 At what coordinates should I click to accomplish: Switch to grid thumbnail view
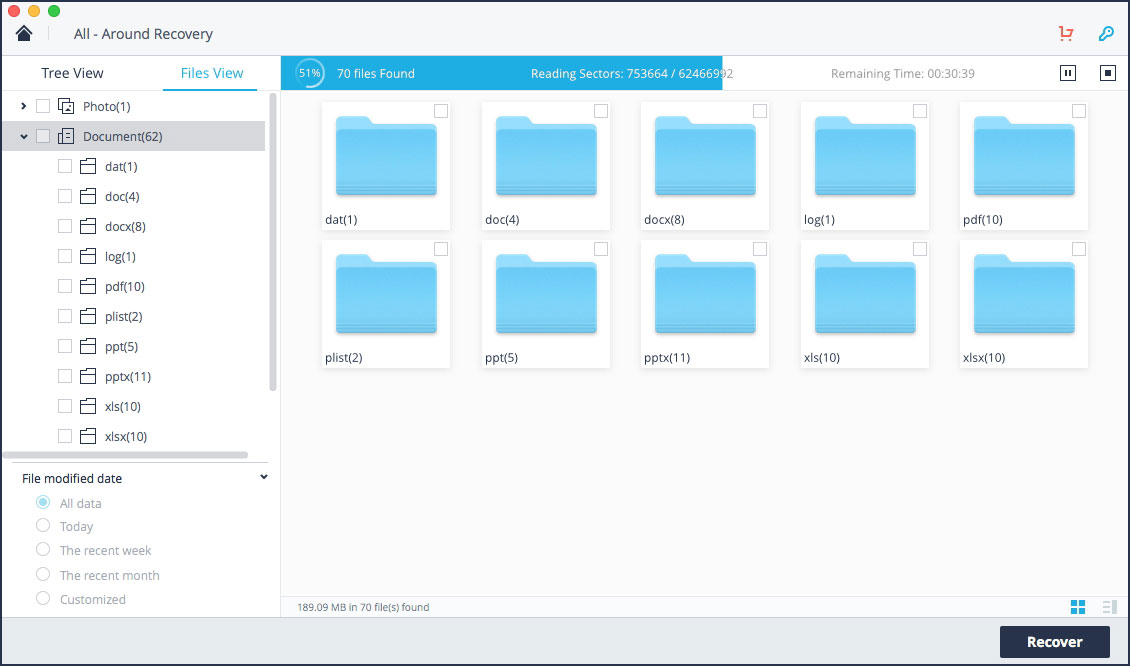coord(1078,607)
